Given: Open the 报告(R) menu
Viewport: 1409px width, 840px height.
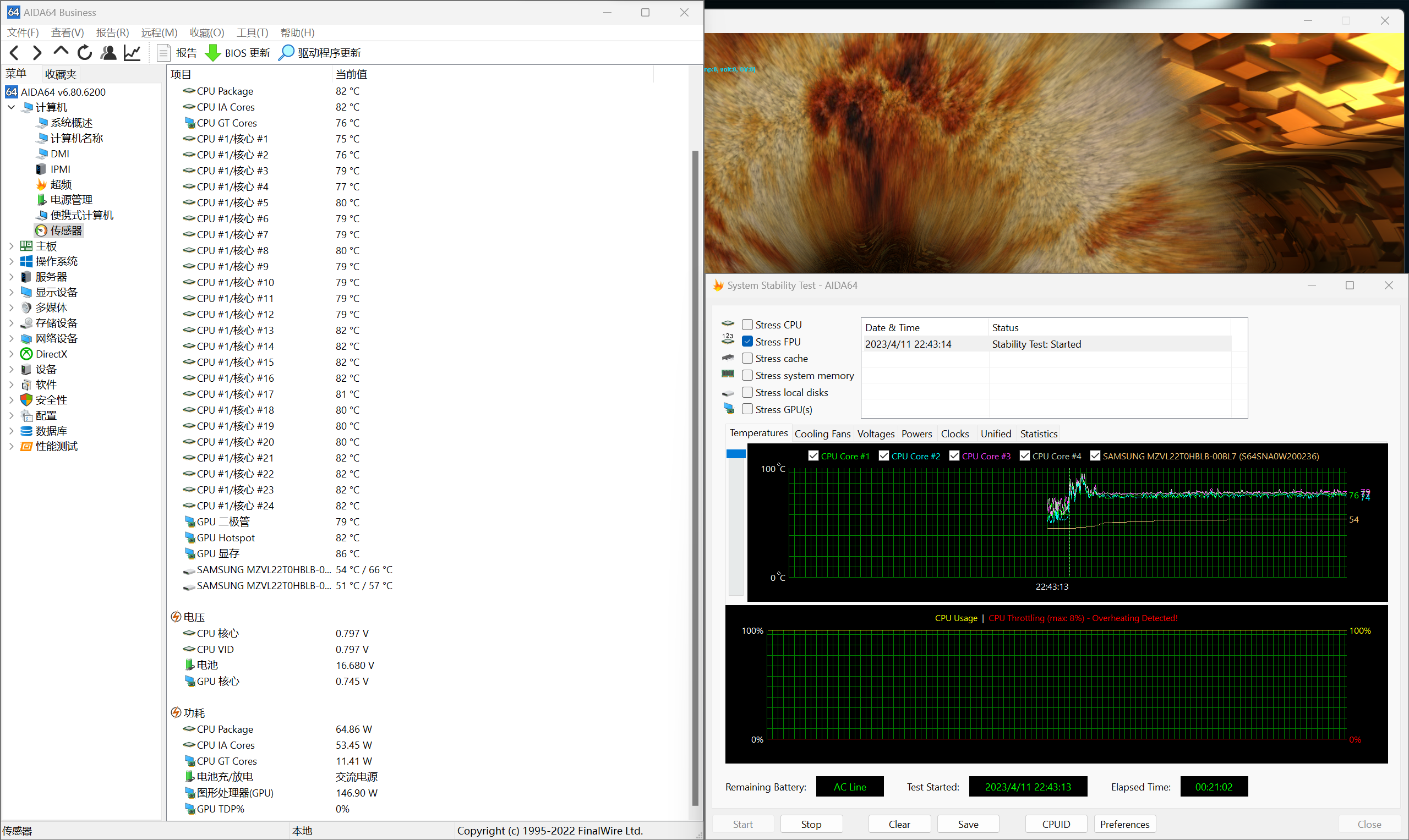Looking at the screenshot, I should click(112, 33).
